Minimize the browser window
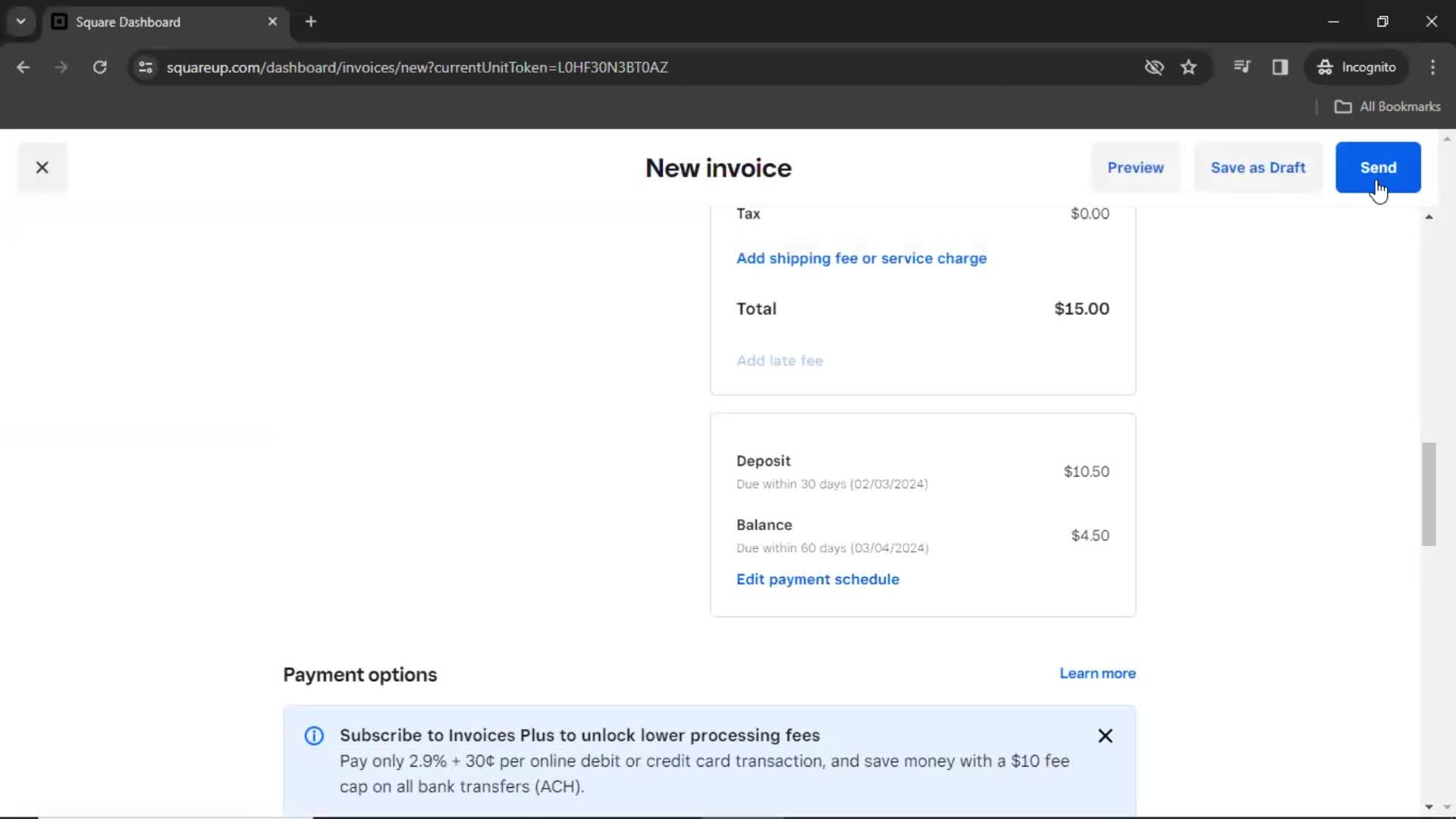Screen dimensions: 1456x819 [x=1334, y=22]
